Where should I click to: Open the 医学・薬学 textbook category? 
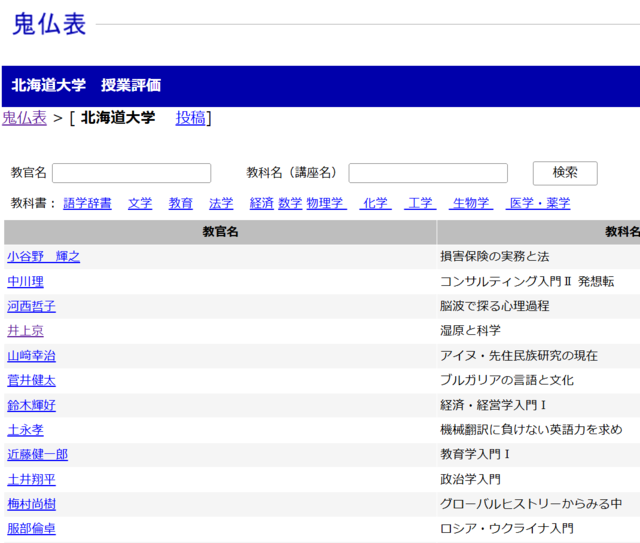(x=539, y=203)
